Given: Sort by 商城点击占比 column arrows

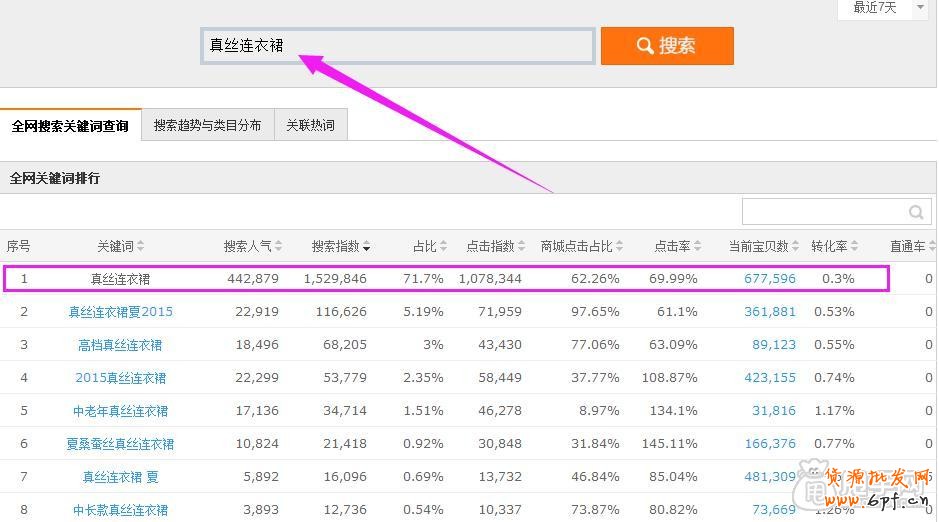Looking at the screenshot, I should 620,246.
